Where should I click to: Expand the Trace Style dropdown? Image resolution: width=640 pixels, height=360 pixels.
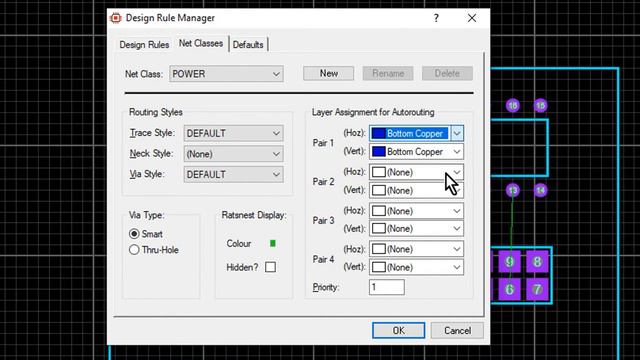tap(233, 133)
